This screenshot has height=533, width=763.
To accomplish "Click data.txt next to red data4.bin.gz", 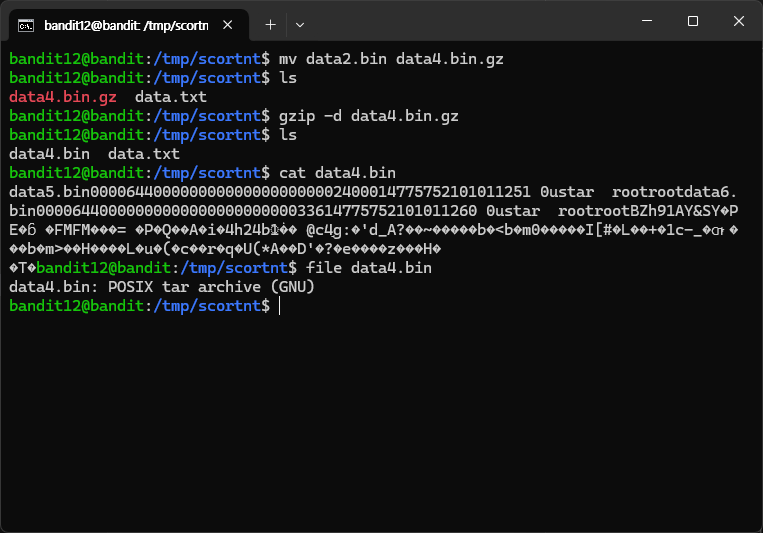I will 171,97.
